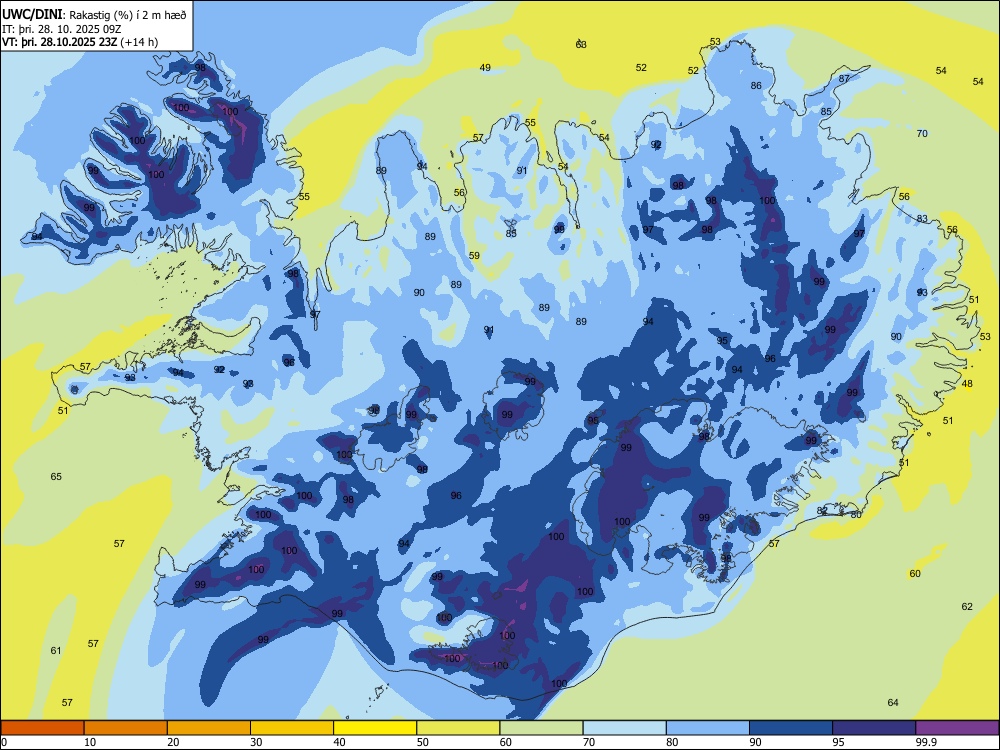Click the 'UWC/DINI: Rakastig (%) í 2 m hæð' title

pos(94,14)
